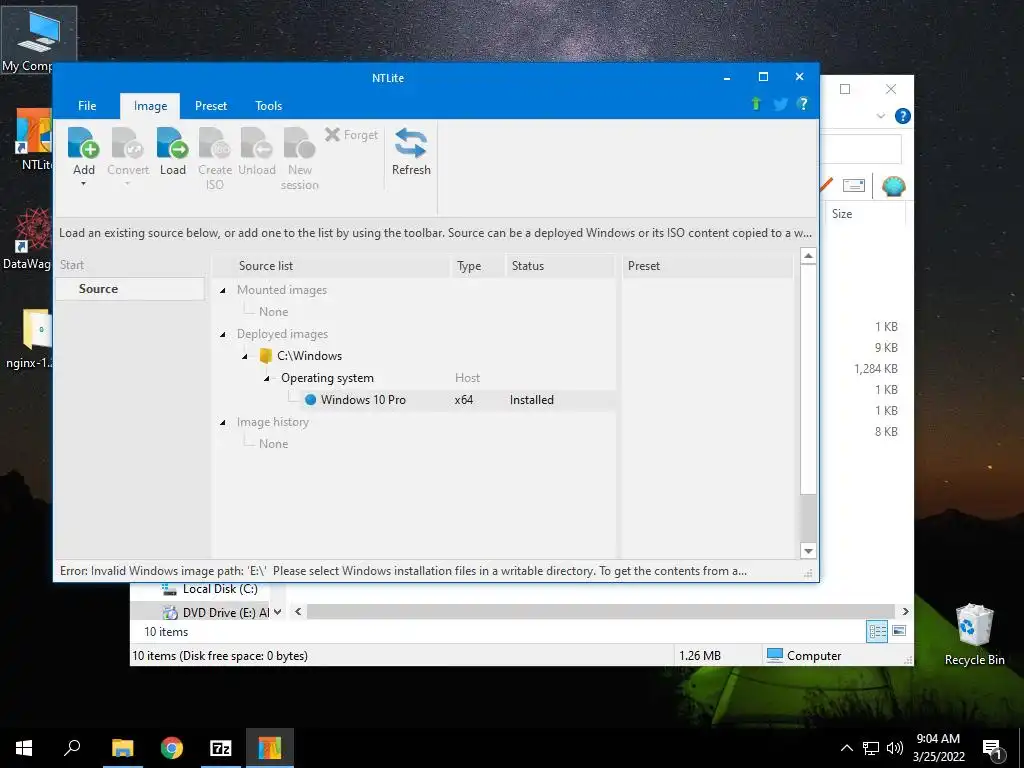Click the network tray icon
This screenshot has width=1024, height=768.
[871, 748]
